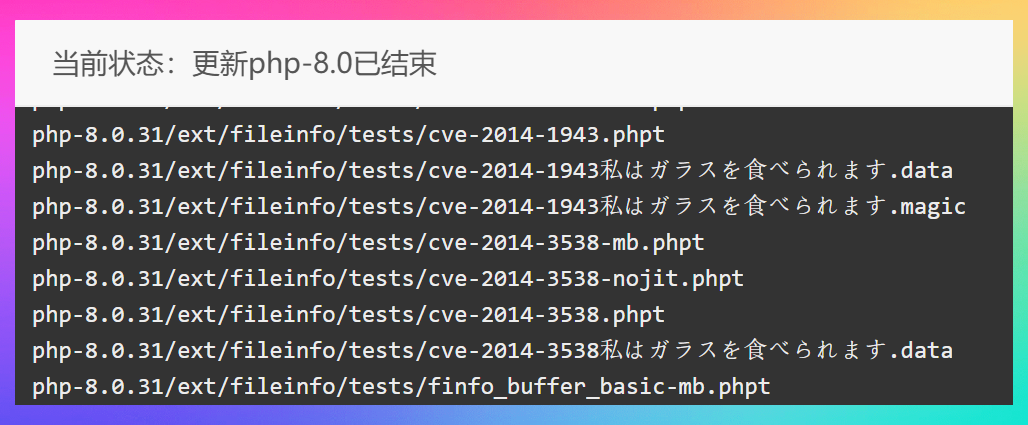This screenshot has height=425, width=1028.
Task: Select the cve-2014-3538.phpt log line
Action: (349, 315)
